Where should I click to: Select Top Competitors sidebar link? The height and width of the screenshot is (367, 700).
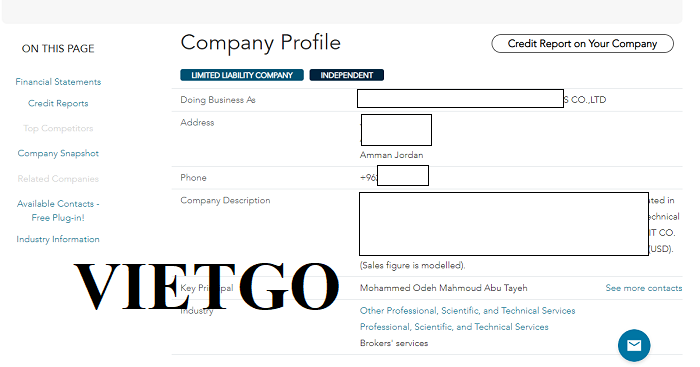pyautogui.click(x=58, y=128)
